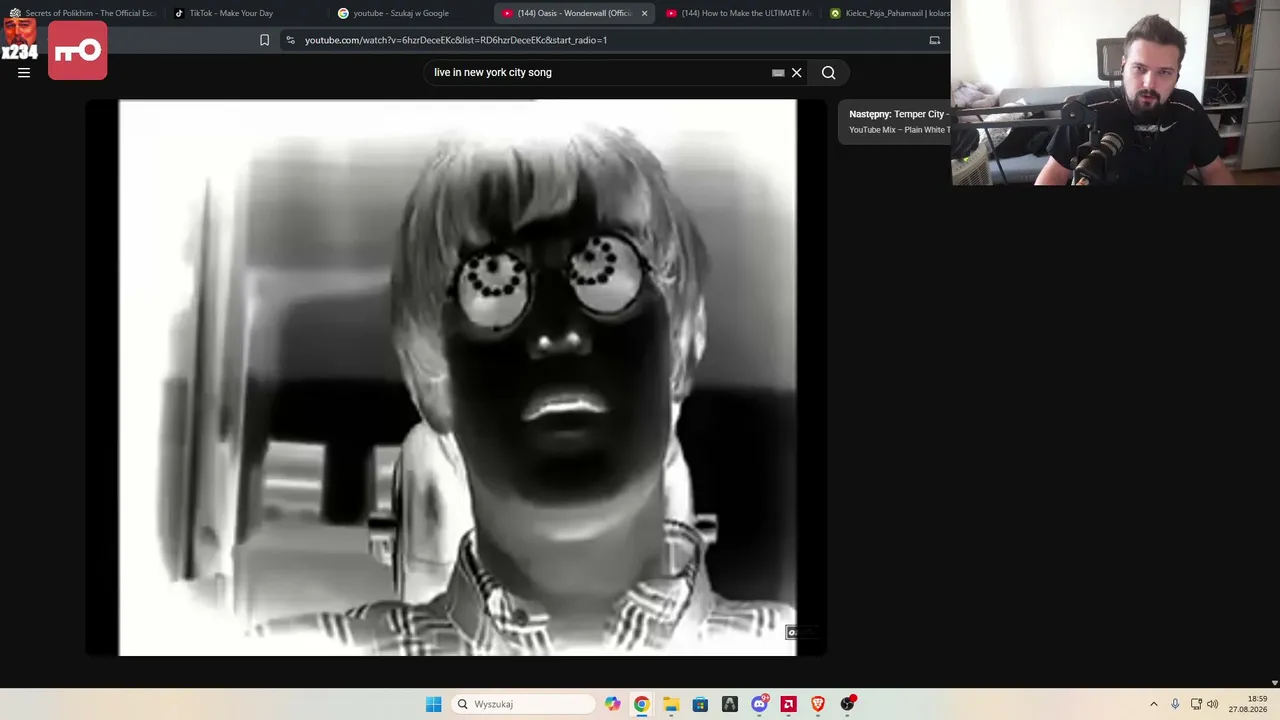Open File Explorer from the taskbar
Viewport: 1280px width, 720px height.
click(x=671, y=704)
